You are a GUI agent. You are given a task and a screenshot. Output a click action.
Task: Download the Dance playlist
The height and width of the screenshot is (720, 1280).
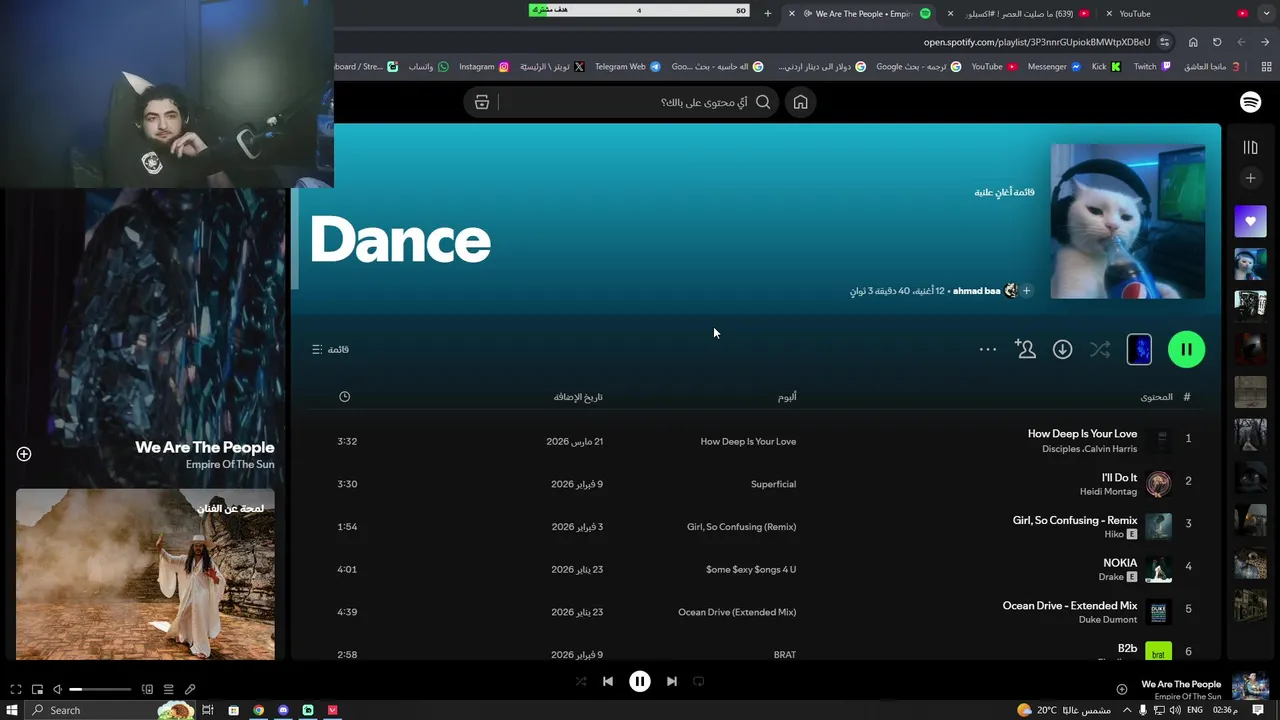pyautogui.click(x=1062, y=349)
